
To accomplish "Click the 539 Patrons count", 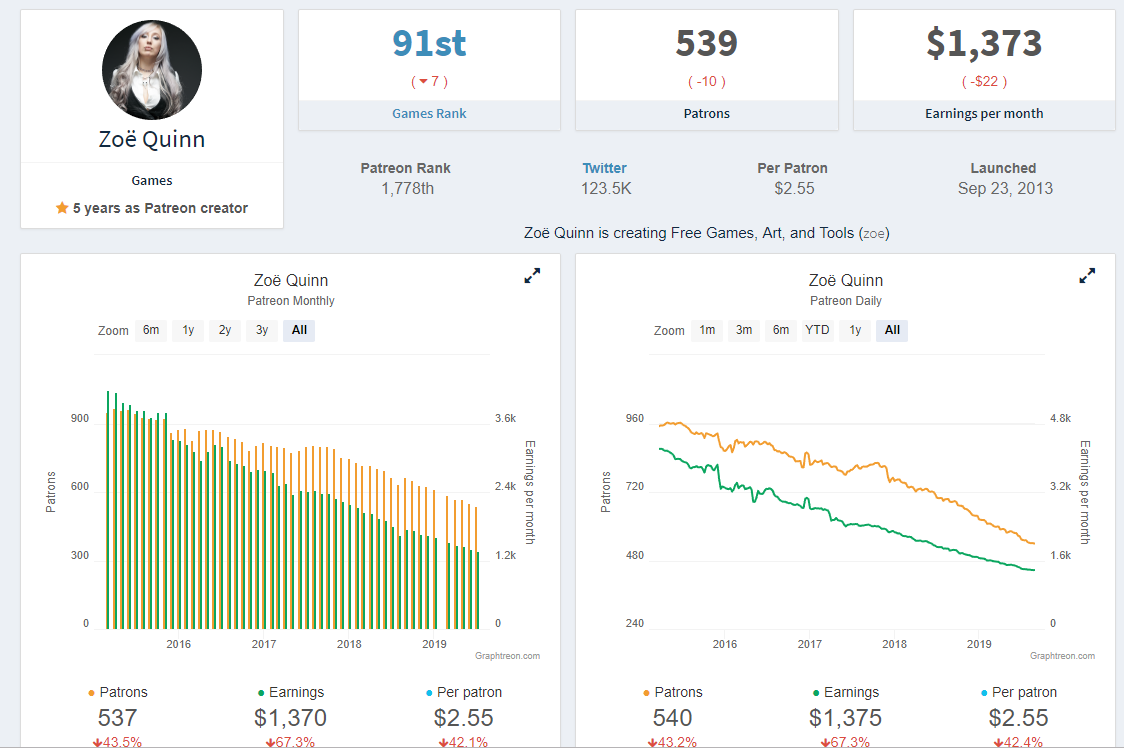I will [706, 43].
